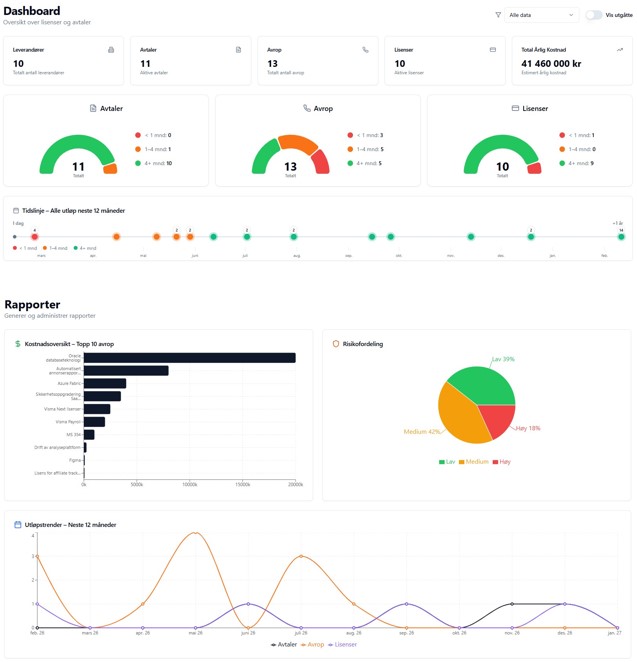Click the card icon beside the Lisenser gauge title

pyautogui.click(x=515, y=108)
